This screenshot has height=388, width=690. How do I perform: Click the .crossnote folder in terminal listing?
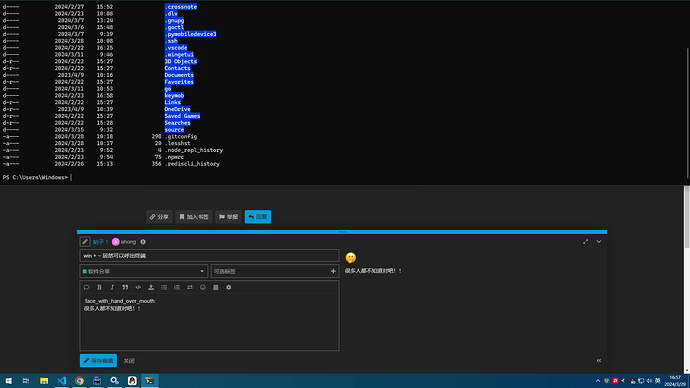click(x=181, y=7)
